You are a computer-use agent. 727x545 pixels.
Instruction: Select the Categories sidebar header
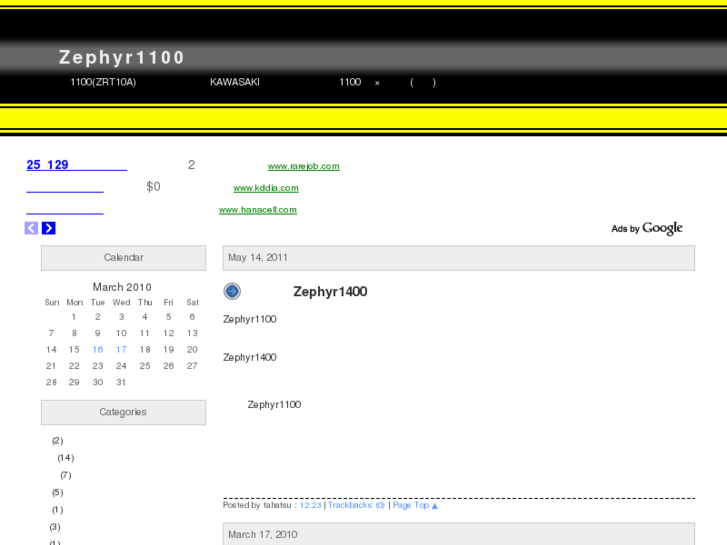[x=123, y=412]
